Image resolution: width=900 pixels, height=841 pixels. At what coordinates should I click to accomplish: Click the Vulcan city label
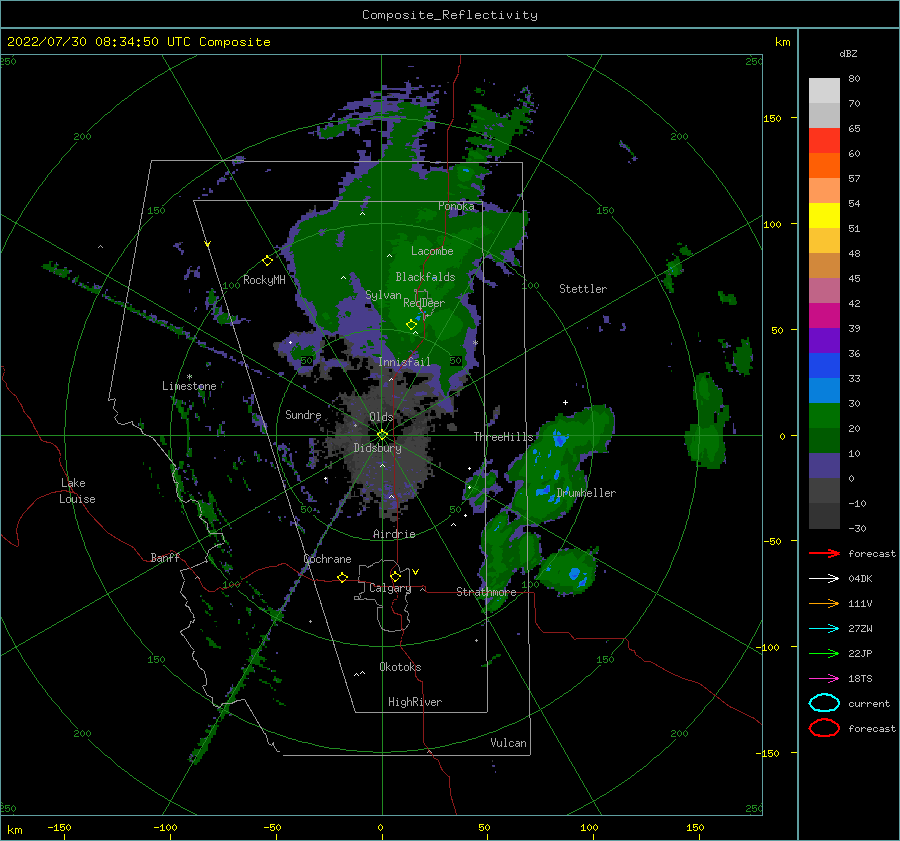508,743
